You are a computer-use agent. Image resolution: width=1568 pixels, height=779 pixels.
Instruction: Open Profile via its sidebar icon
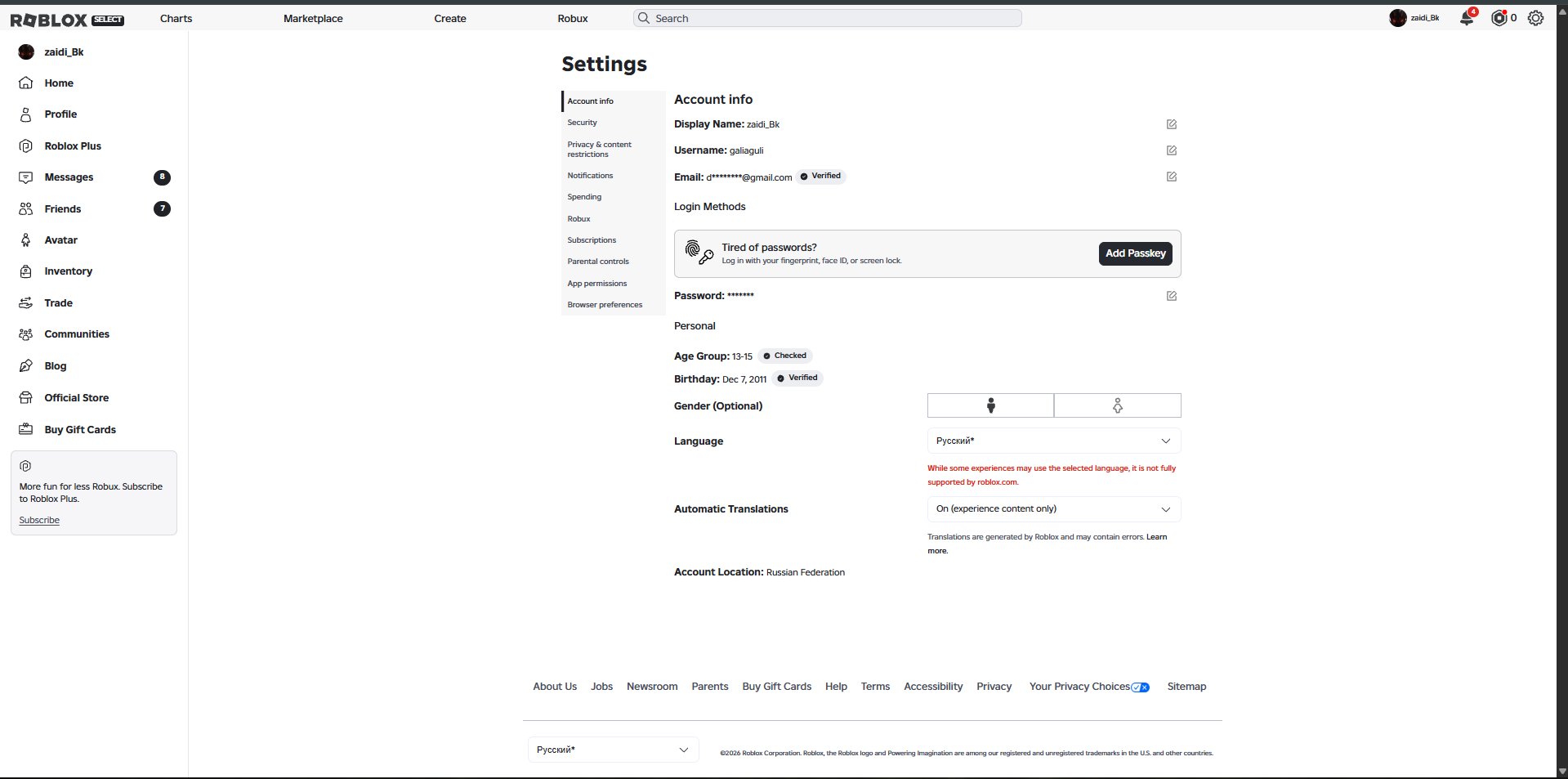pos(26,114)
